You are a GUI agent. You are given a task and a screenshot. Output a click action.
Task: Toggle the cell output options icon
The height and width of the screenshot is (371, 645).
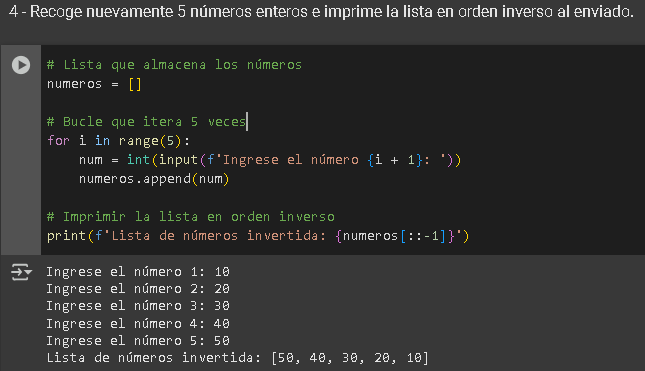[x=21, y=272]
